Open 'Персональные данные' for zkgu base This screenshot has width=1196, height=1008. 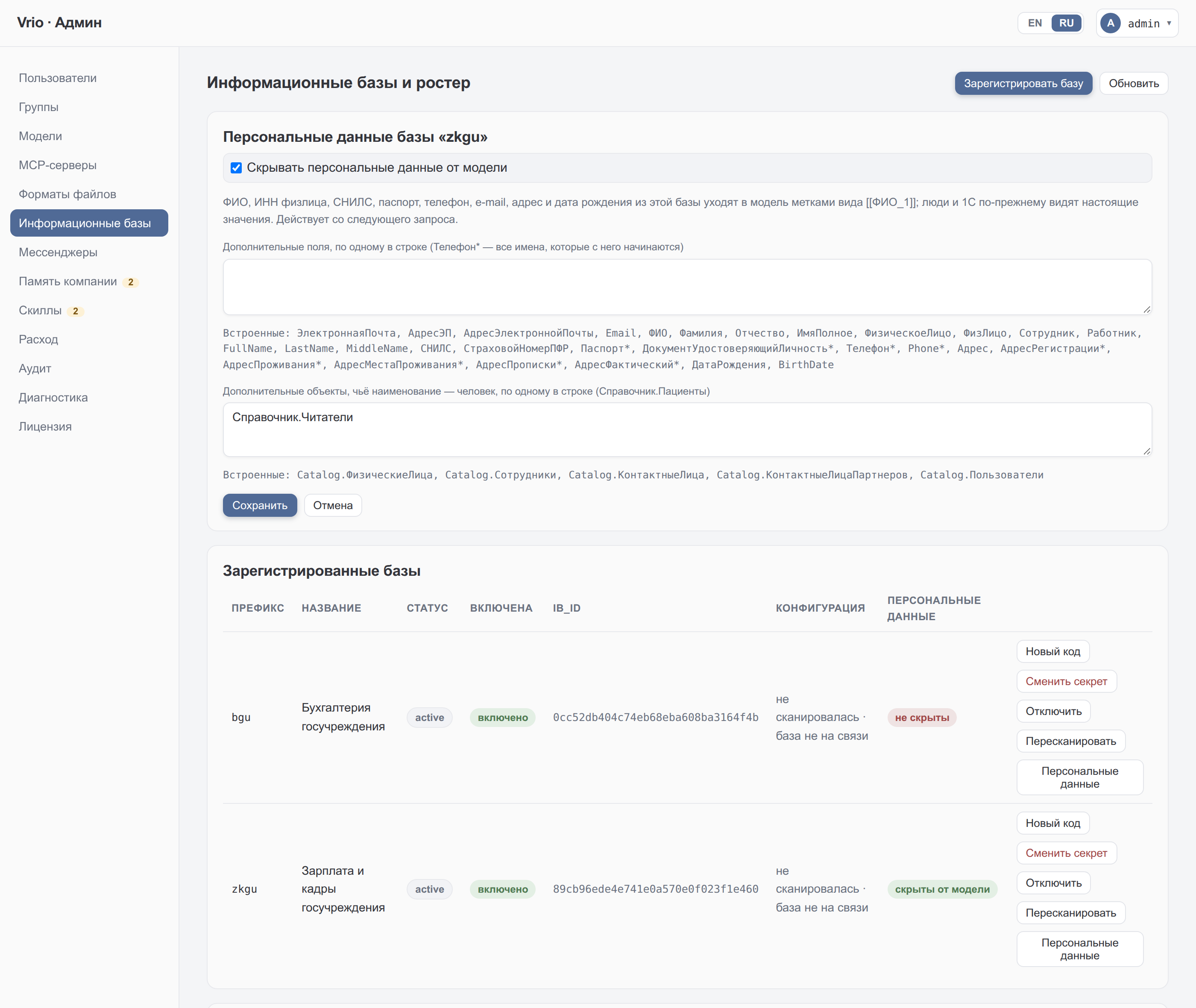1080,949
